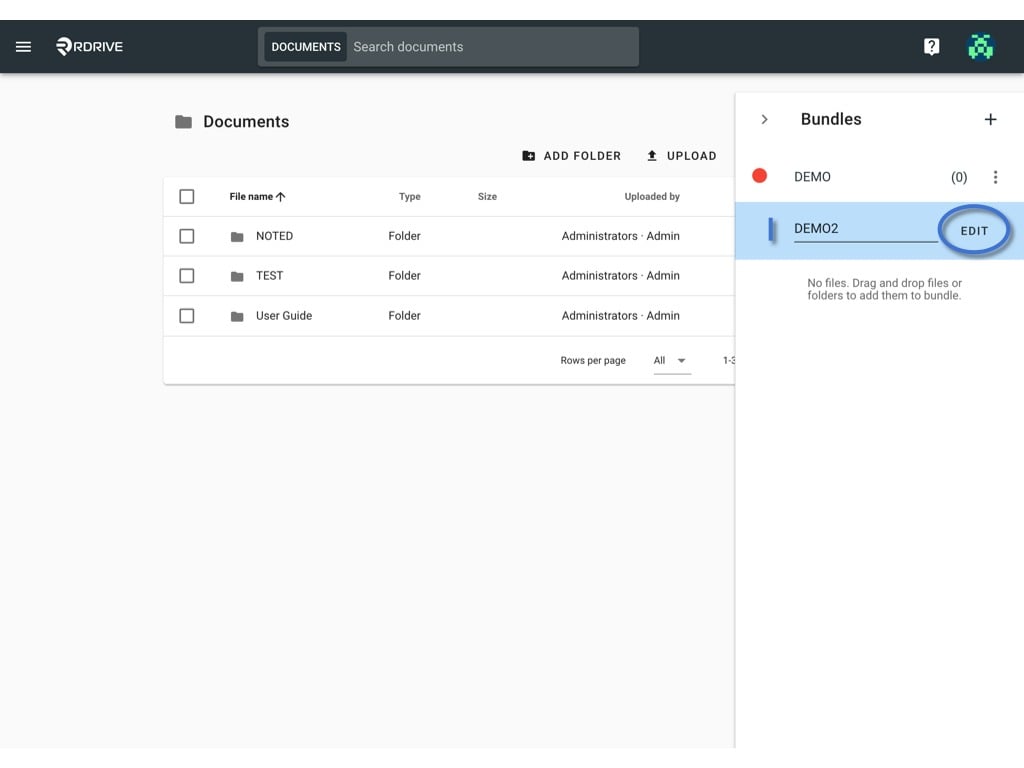1024x768 pixels.
Task: Click the TEST folder icon
Action: point(237,276)
